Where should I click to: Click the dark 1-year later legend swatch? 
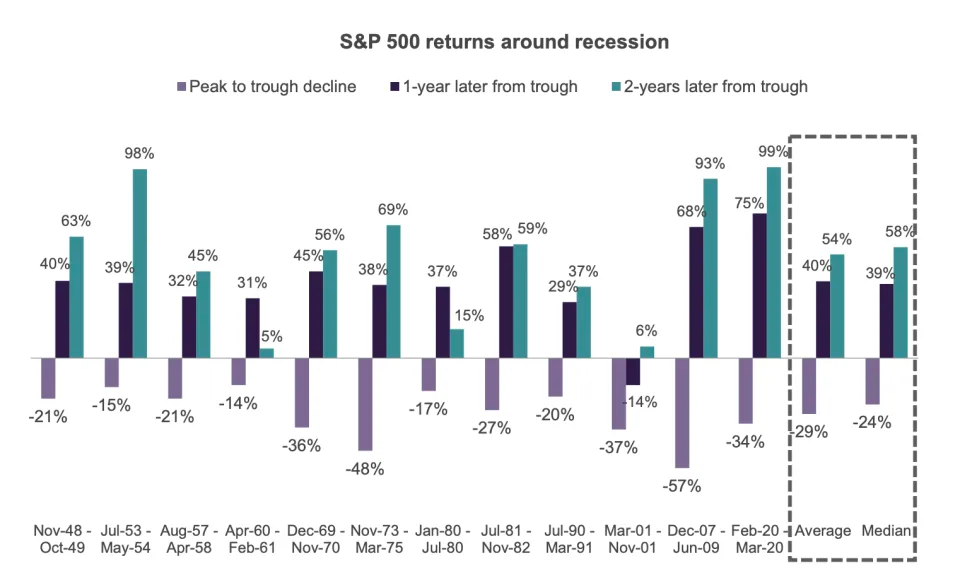[x=394, y=87]
